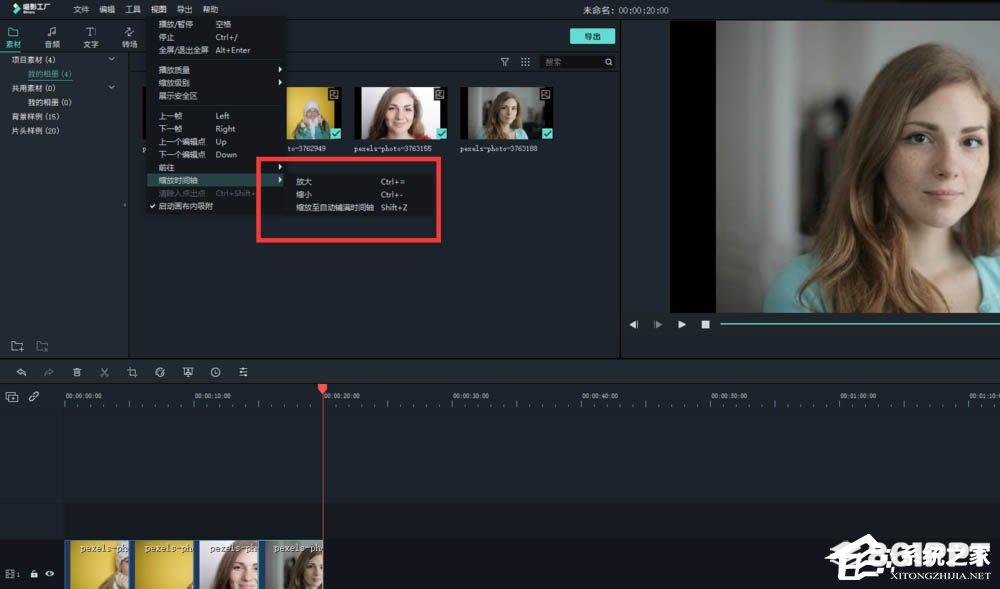The image size is (1000, 589).
Task: Expand the 缩放级别 submenu
Action: point(216,83)
